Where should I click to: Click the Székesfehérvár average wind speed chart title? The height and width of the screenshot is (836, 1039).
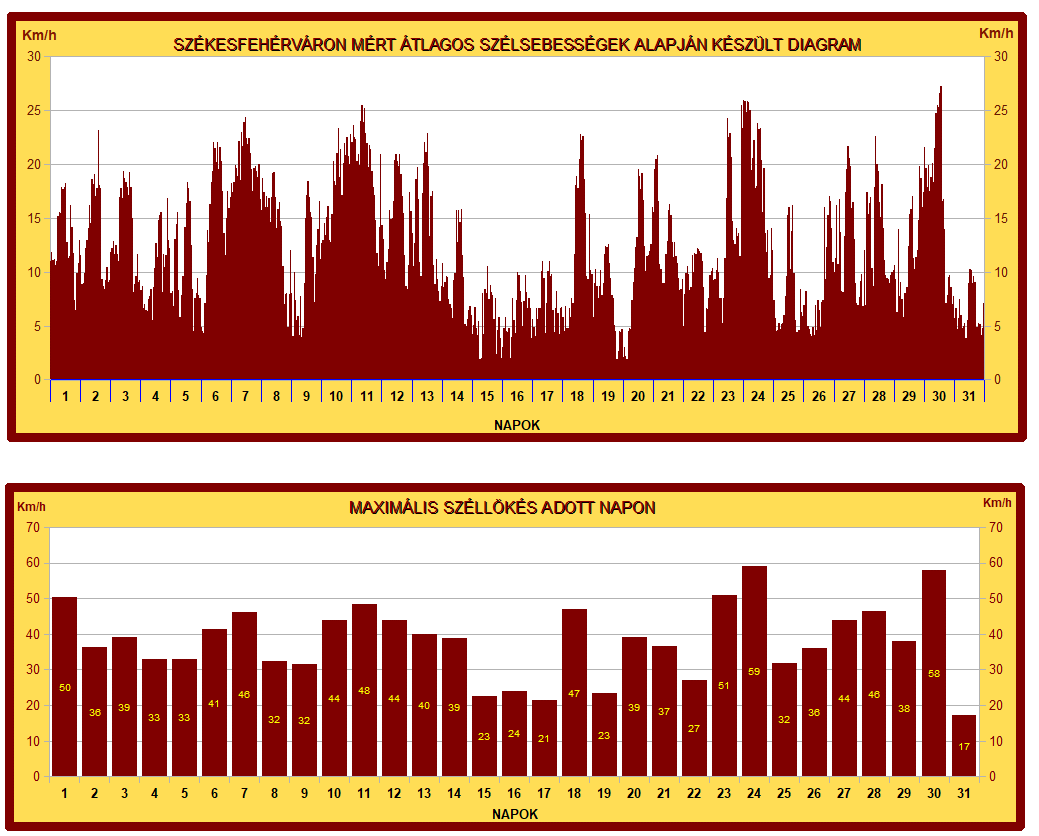pos(517,45)
